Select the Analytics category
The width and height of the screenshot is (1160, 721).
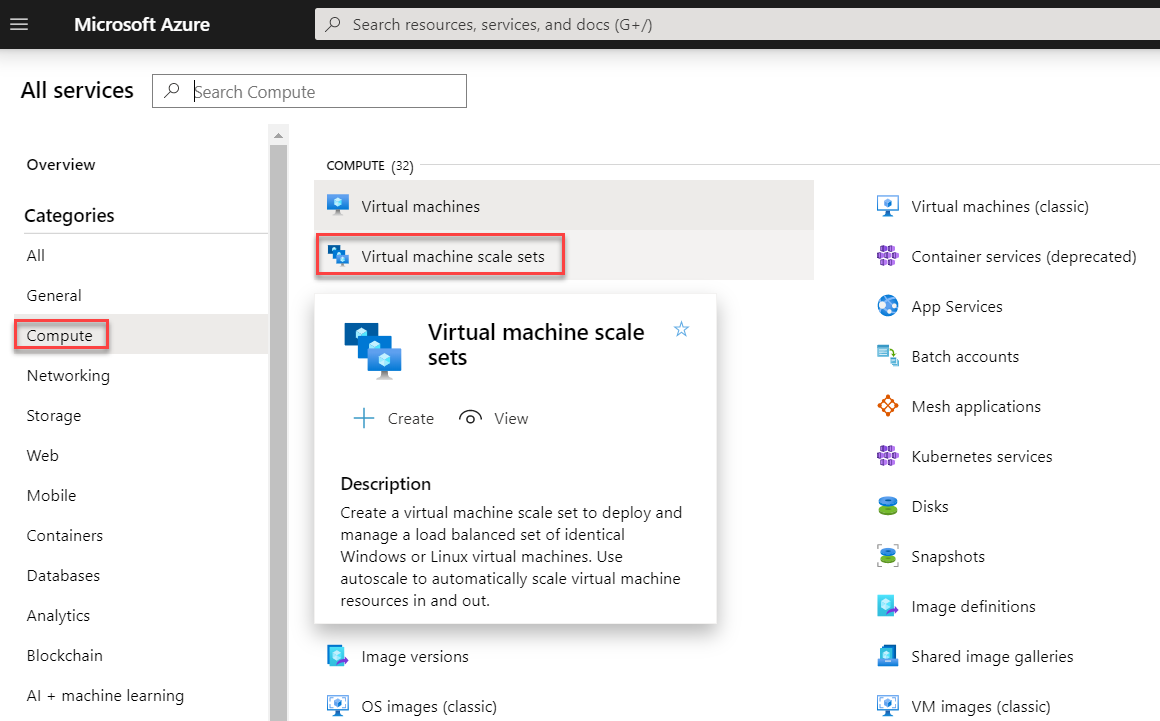[x=58, y=615]
